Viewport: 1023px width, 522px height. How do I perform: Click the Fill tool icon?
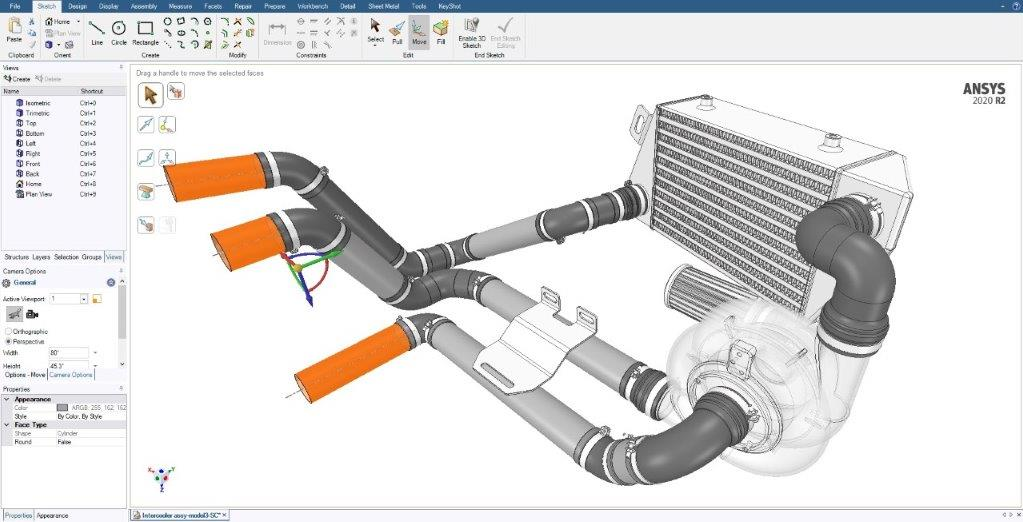click(x=441, y=32)
